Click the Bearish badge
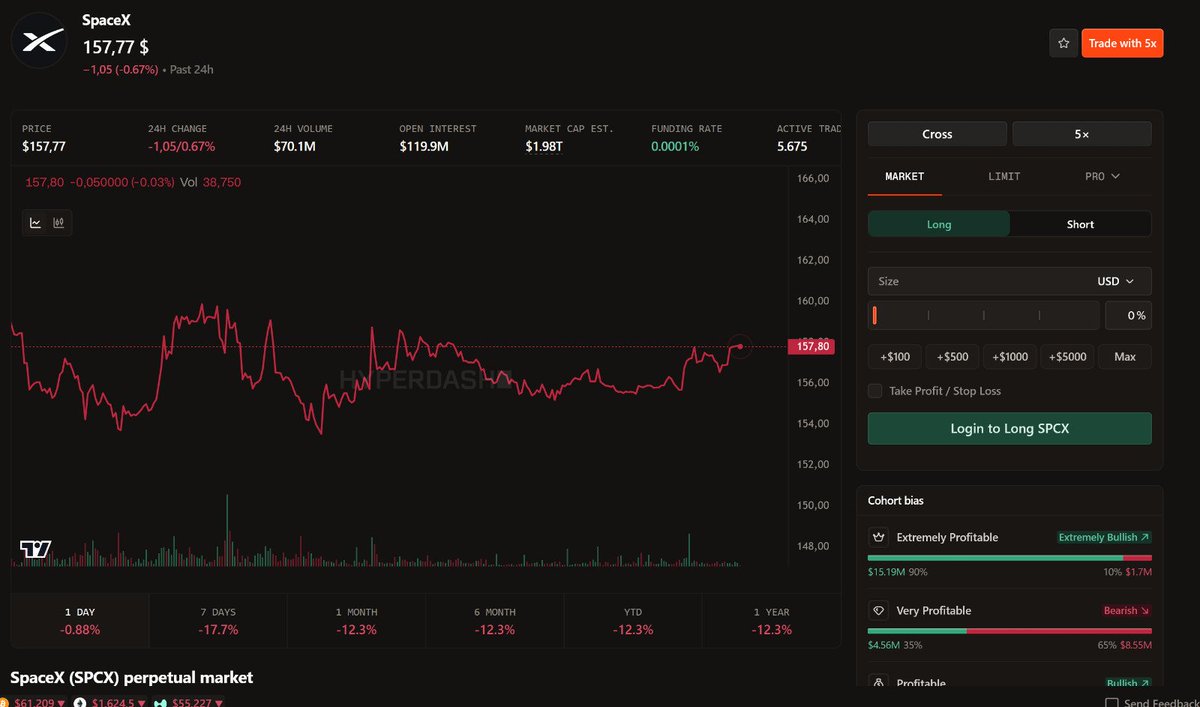Image resolution: width=1200 pixels, height=707 pixels. (x=1126, y=610)
